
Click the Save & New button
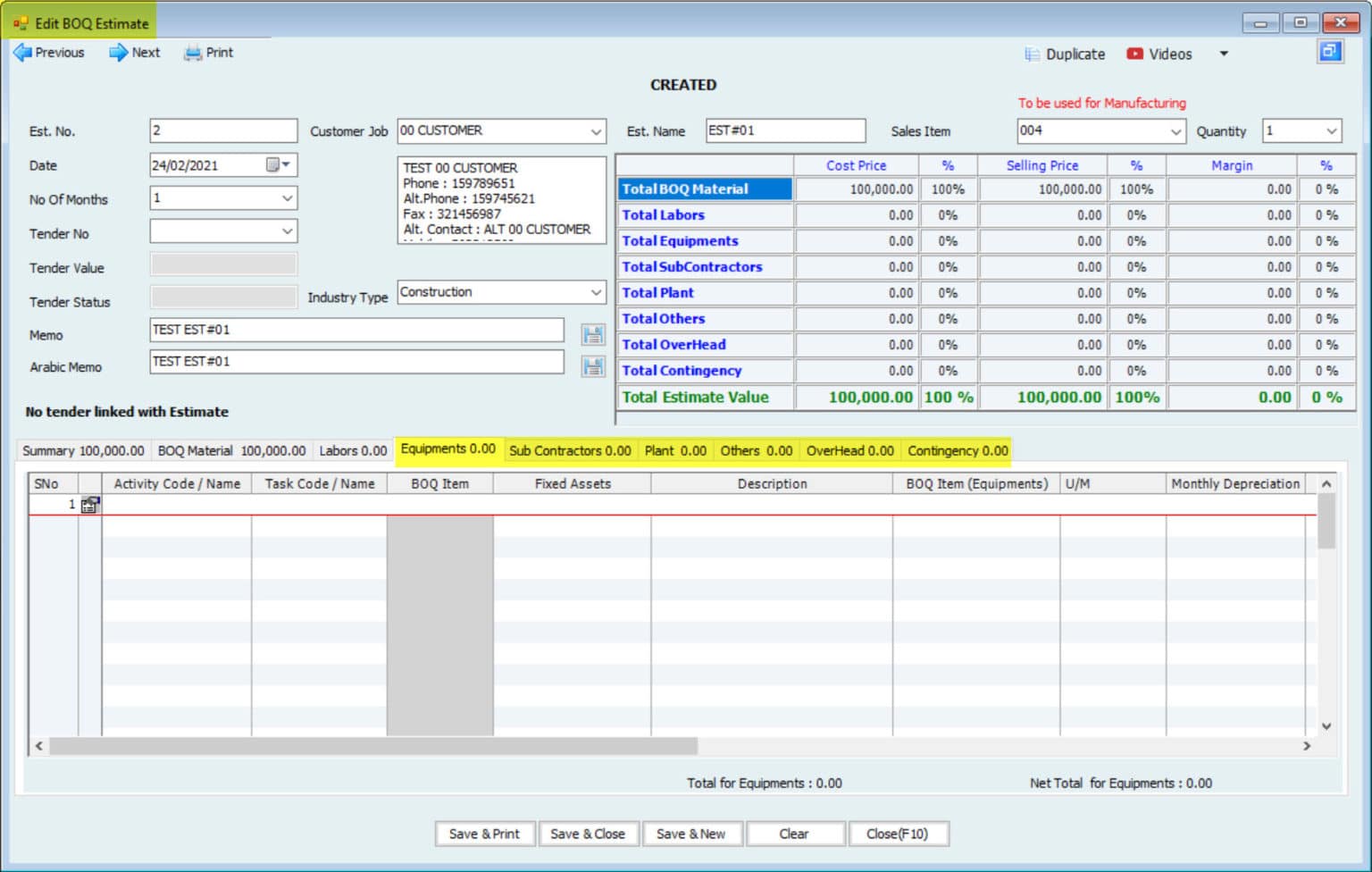691,834
